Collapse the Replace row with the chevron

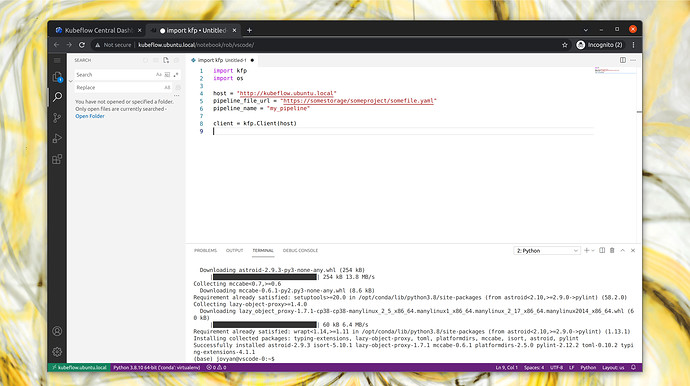coord(70,81)
